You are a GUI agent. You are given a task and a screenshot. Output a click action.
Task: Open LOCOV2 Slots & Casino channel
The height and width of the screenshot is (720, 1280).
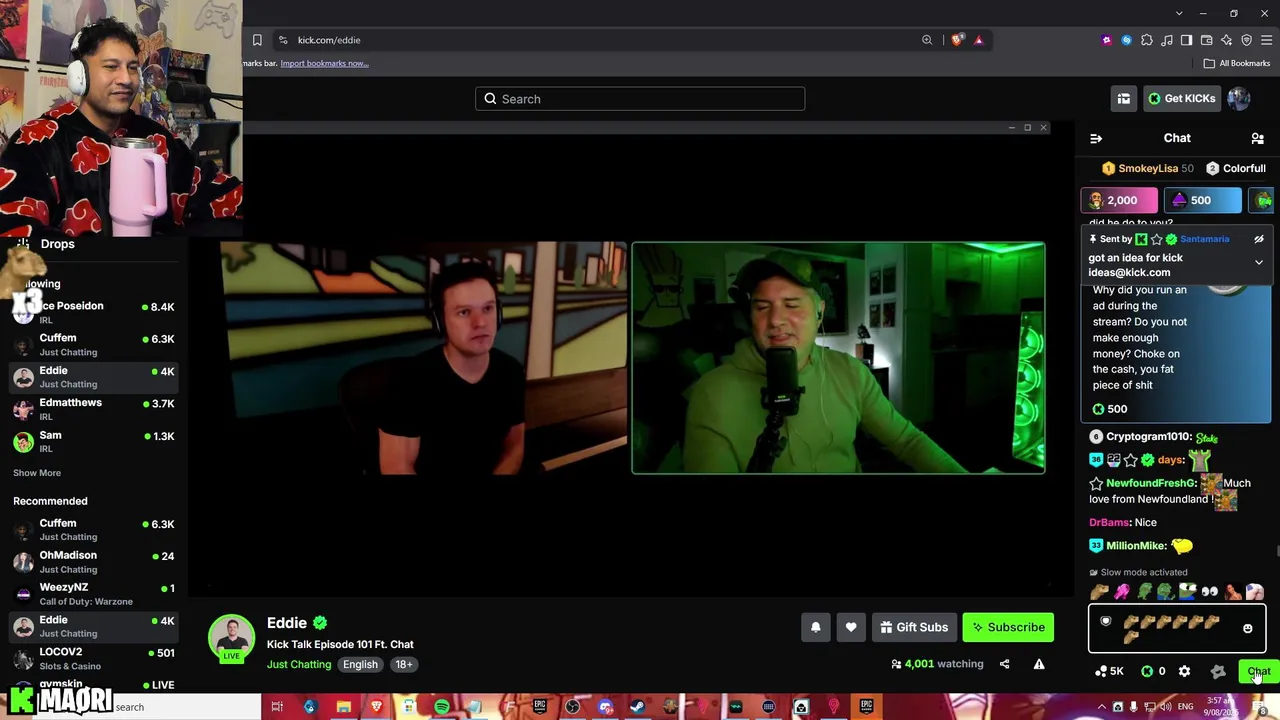(x=94, y=658)
